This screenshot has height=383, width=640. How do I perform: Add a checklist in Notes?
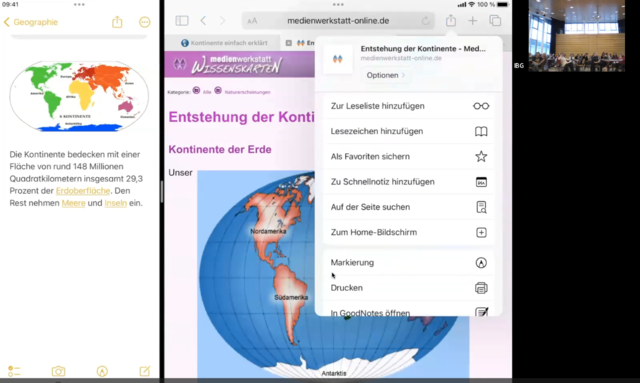point(14,371)
